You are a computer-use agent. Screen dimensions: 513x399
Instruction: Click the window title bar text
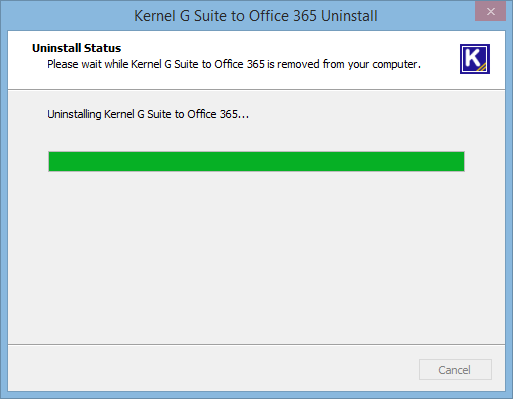(x=256, y=16)
